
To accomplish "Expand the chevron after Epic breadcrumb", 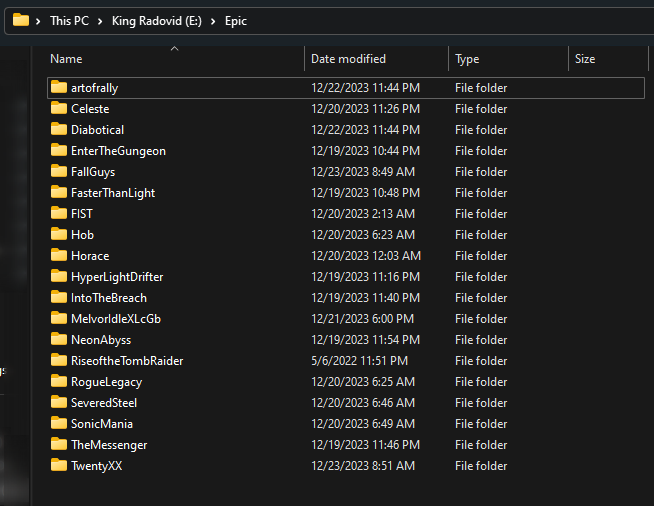I will coord(260,21).
